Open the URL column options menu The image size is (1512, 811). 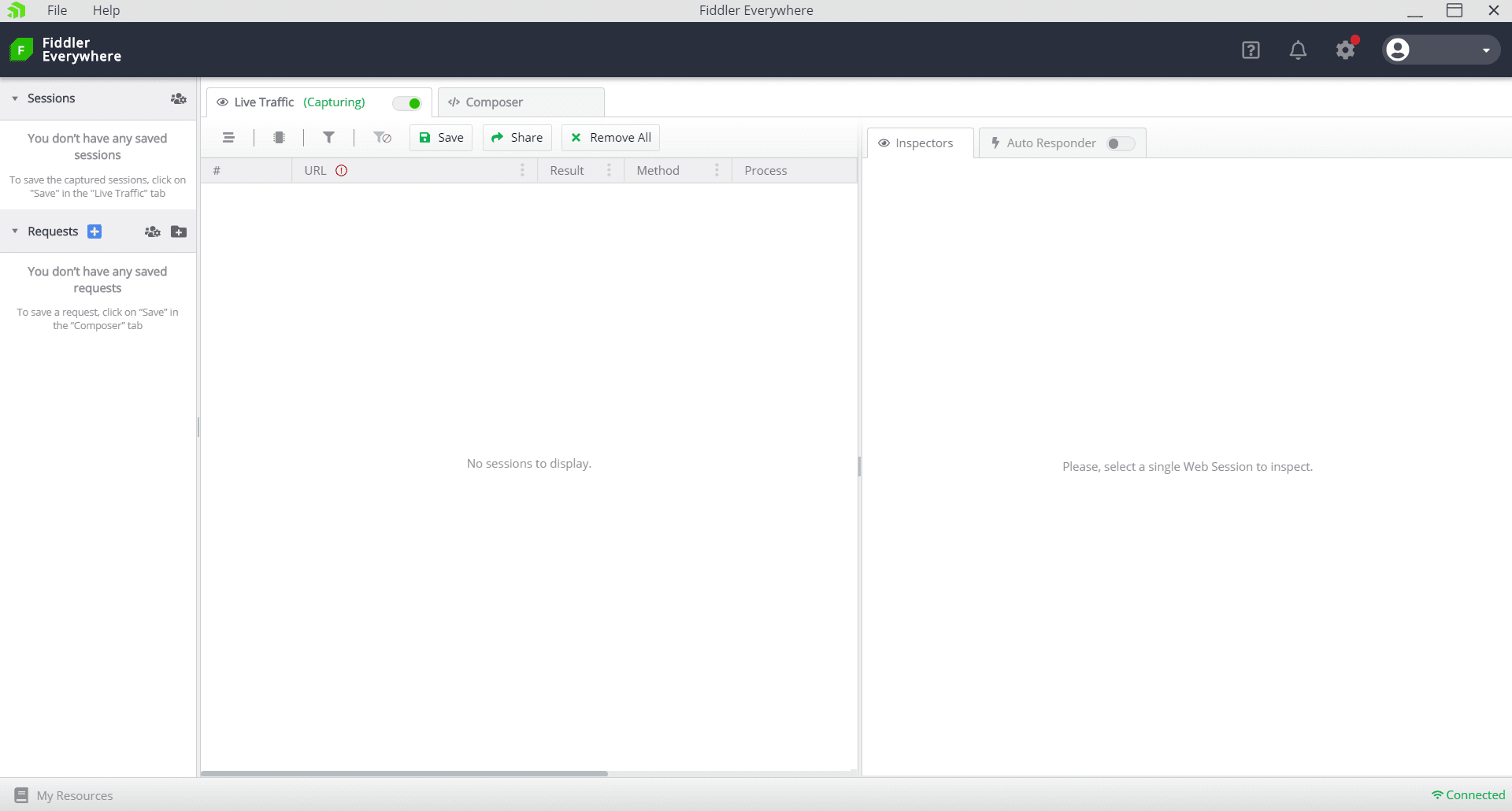pyautogui.click(x=522, y=171)
